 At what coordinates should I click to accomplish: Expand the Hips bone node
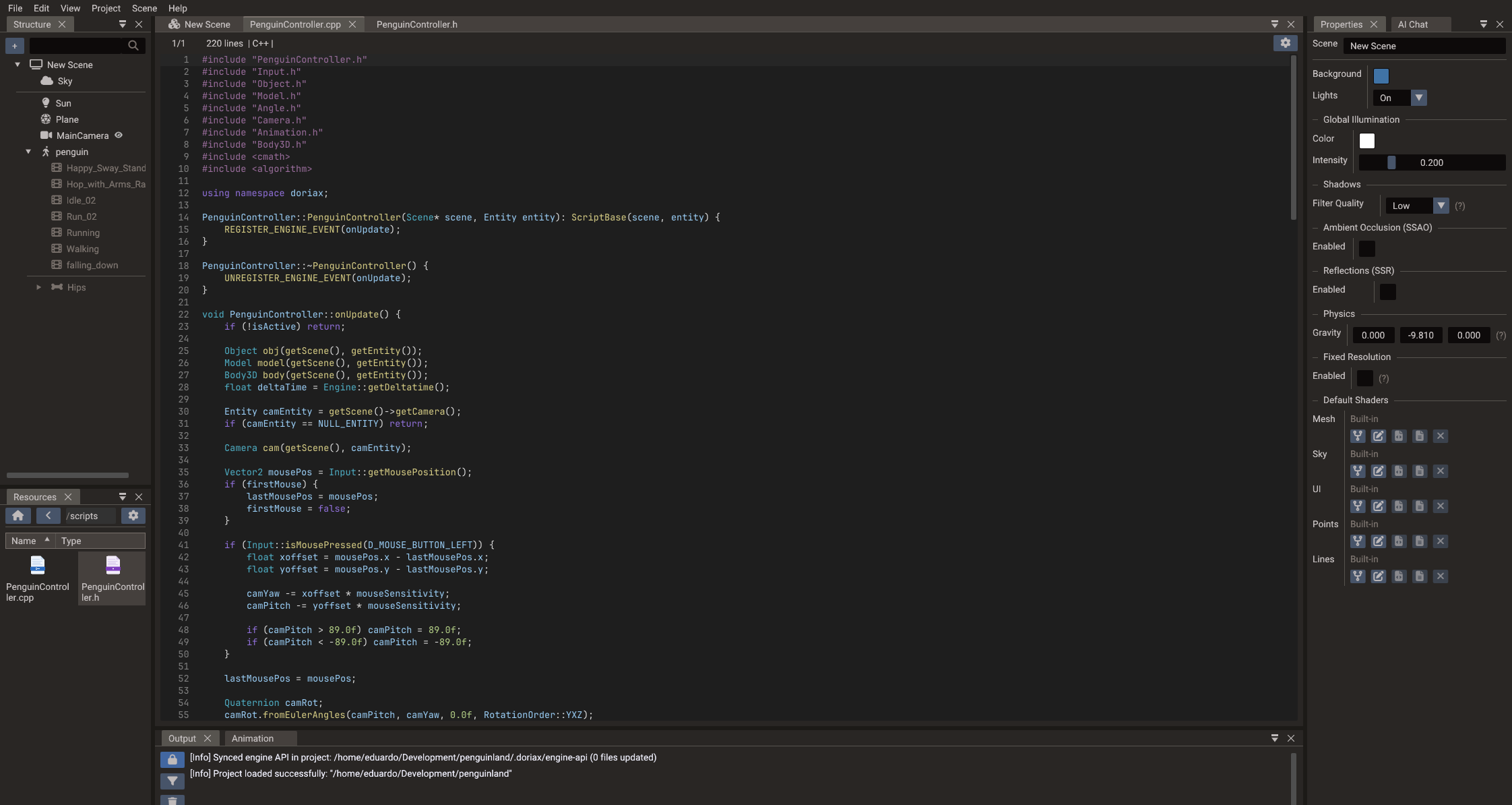[38, 287]
